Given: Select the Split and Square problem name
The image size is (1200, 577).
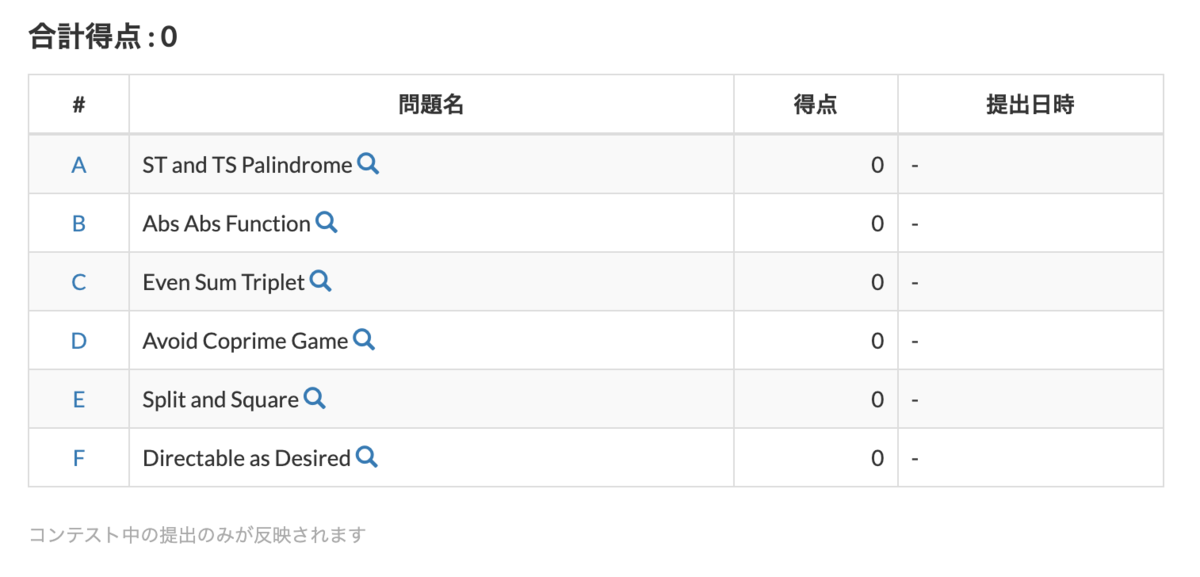Looking at the screenshot, I should click(220, 399).
